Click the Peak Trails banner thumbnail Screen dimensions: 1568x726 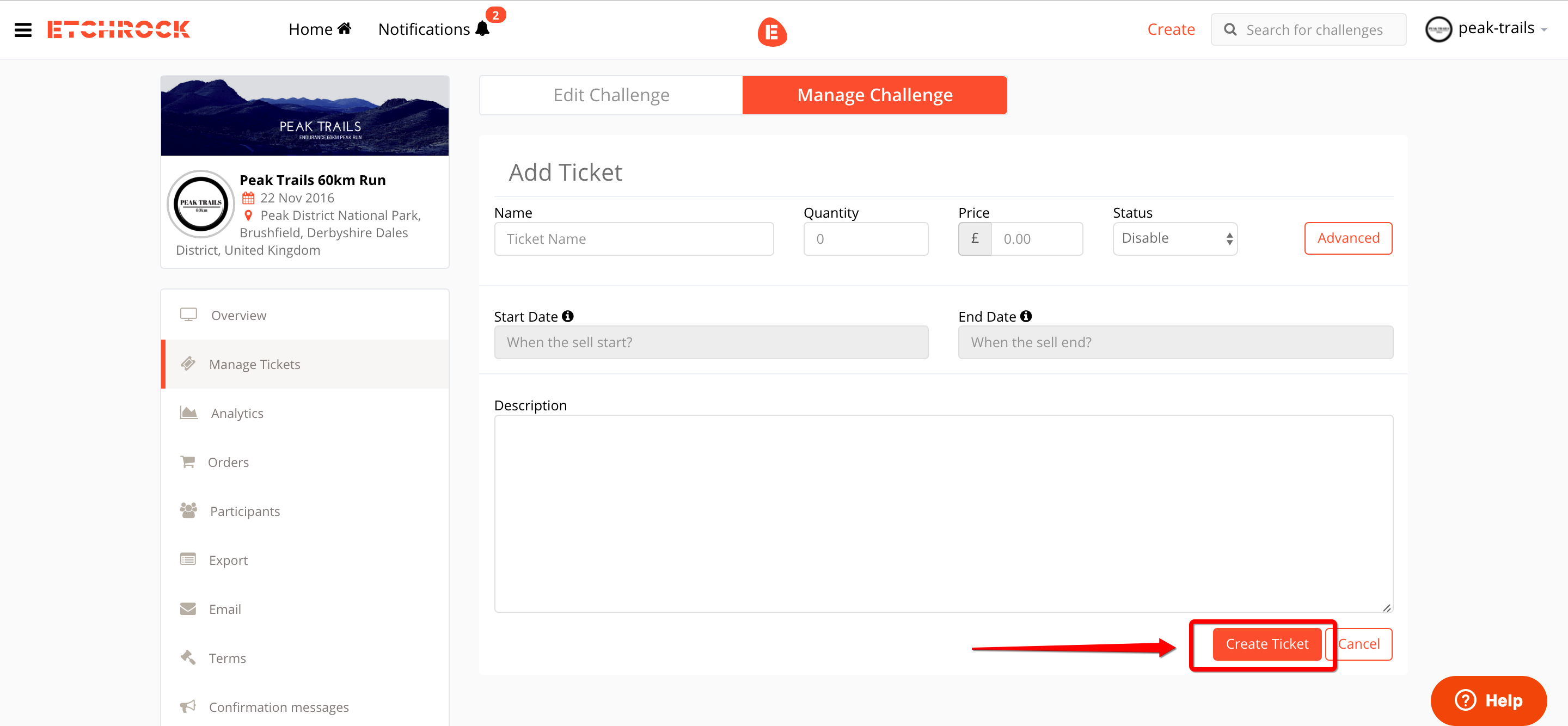(304, 115)
